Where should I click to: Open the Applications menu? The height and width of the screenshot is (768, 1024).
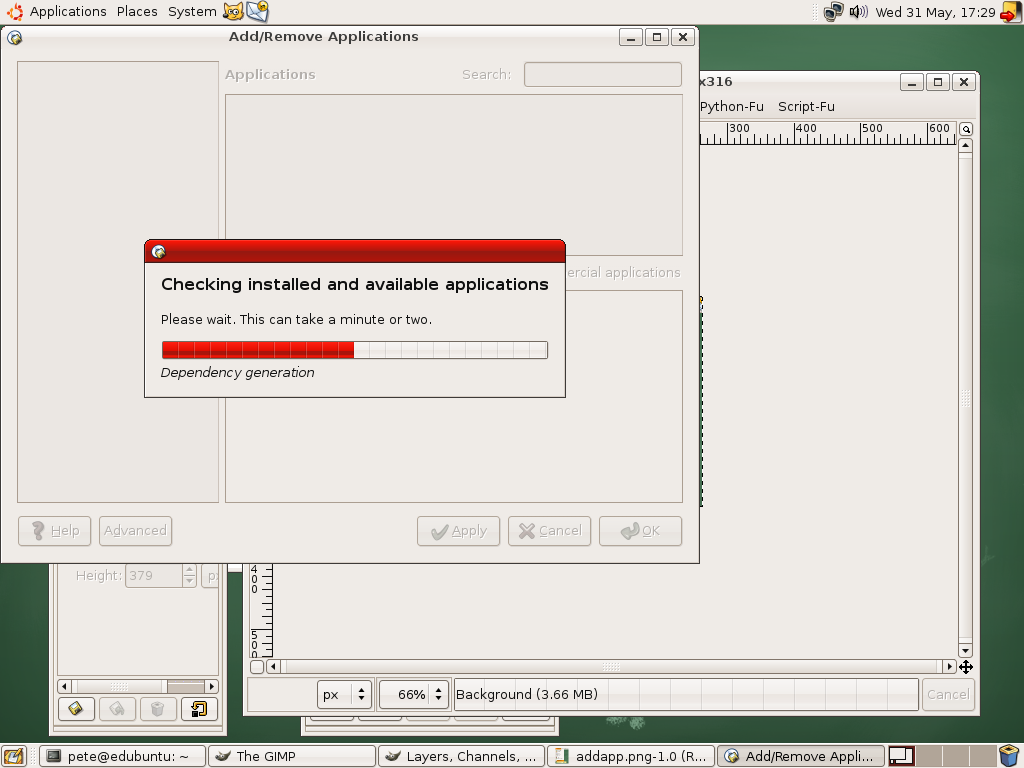[67, 12]
